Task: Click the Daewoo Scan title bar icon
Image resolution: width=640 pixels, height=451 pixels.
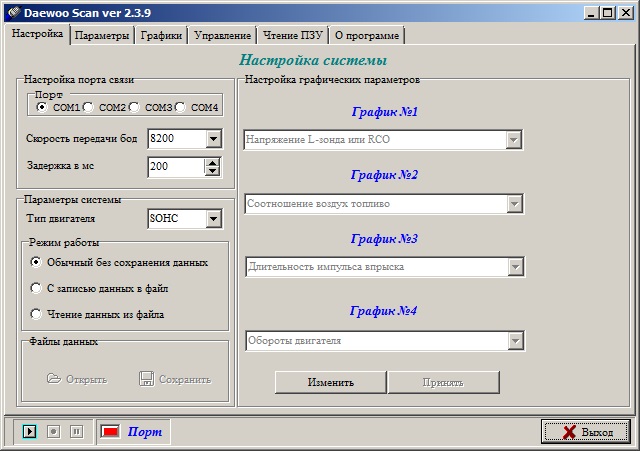Action: point(12,11)
